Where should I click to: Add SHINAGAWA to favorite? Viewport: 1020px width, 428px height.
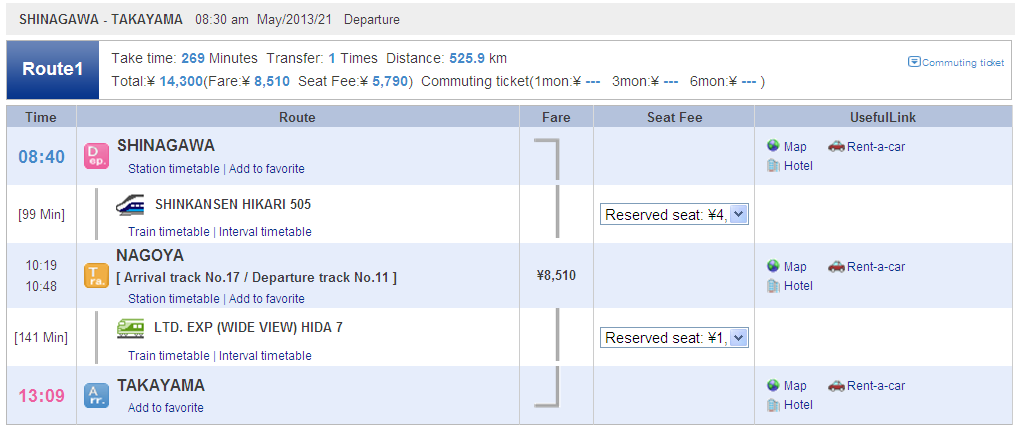[x=267, y=168]
